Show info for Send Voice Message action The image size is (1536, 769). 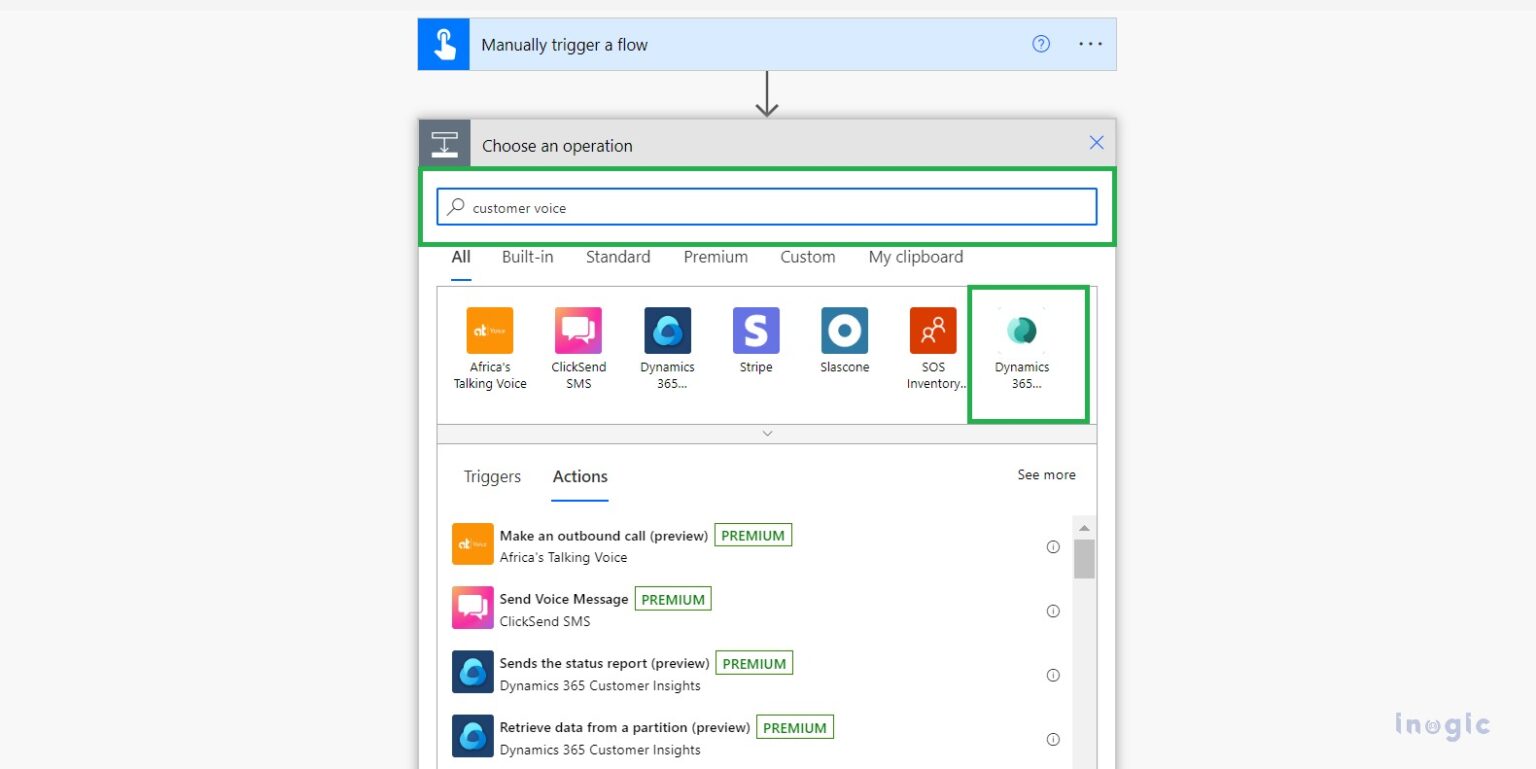pyautogui.click(x=1052, y=611)
